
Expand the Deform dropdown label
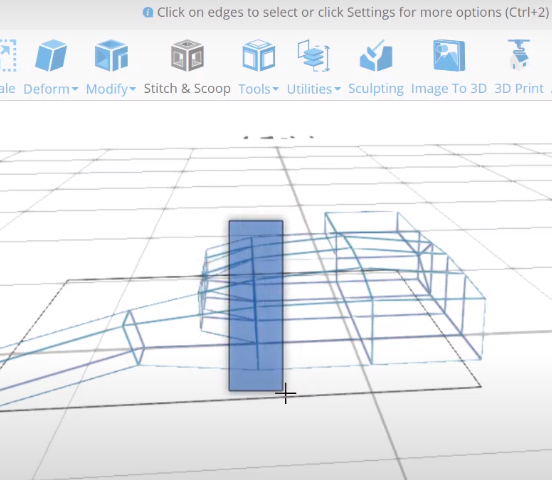[51, 89]
